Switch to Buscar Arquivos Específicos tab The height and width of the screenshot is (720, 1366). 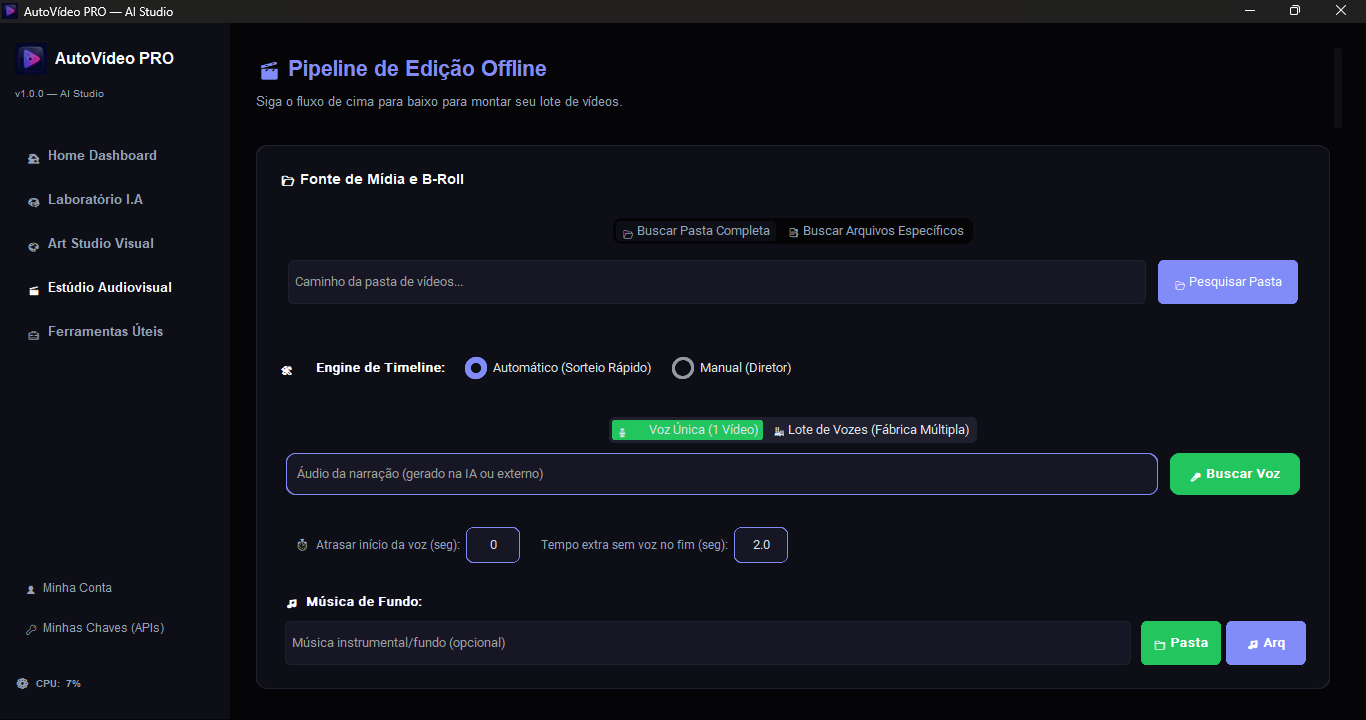click(x=876, y=231)
